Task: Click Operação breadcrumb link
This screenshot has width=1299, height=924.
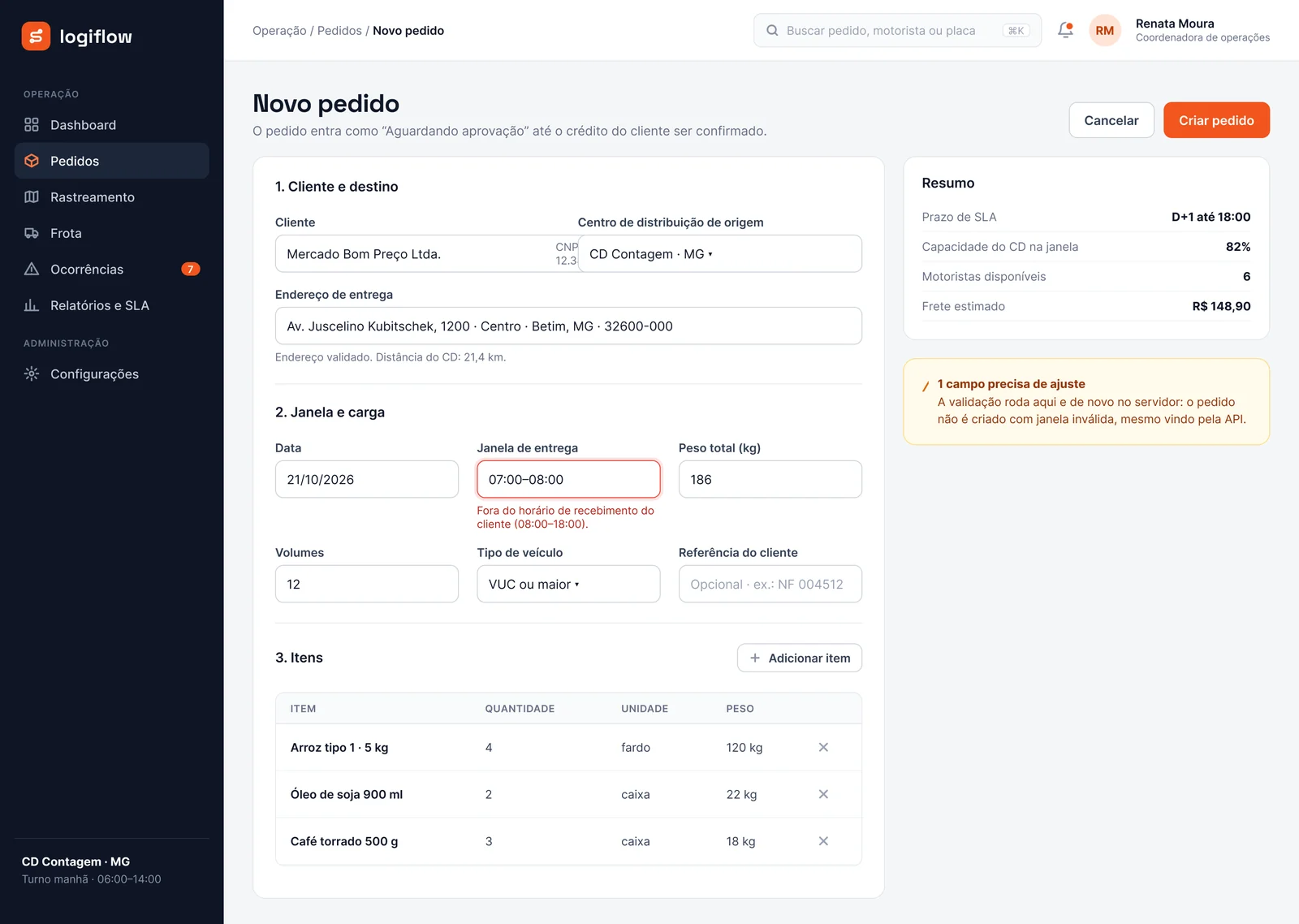Action: click(x=279, y=31)
